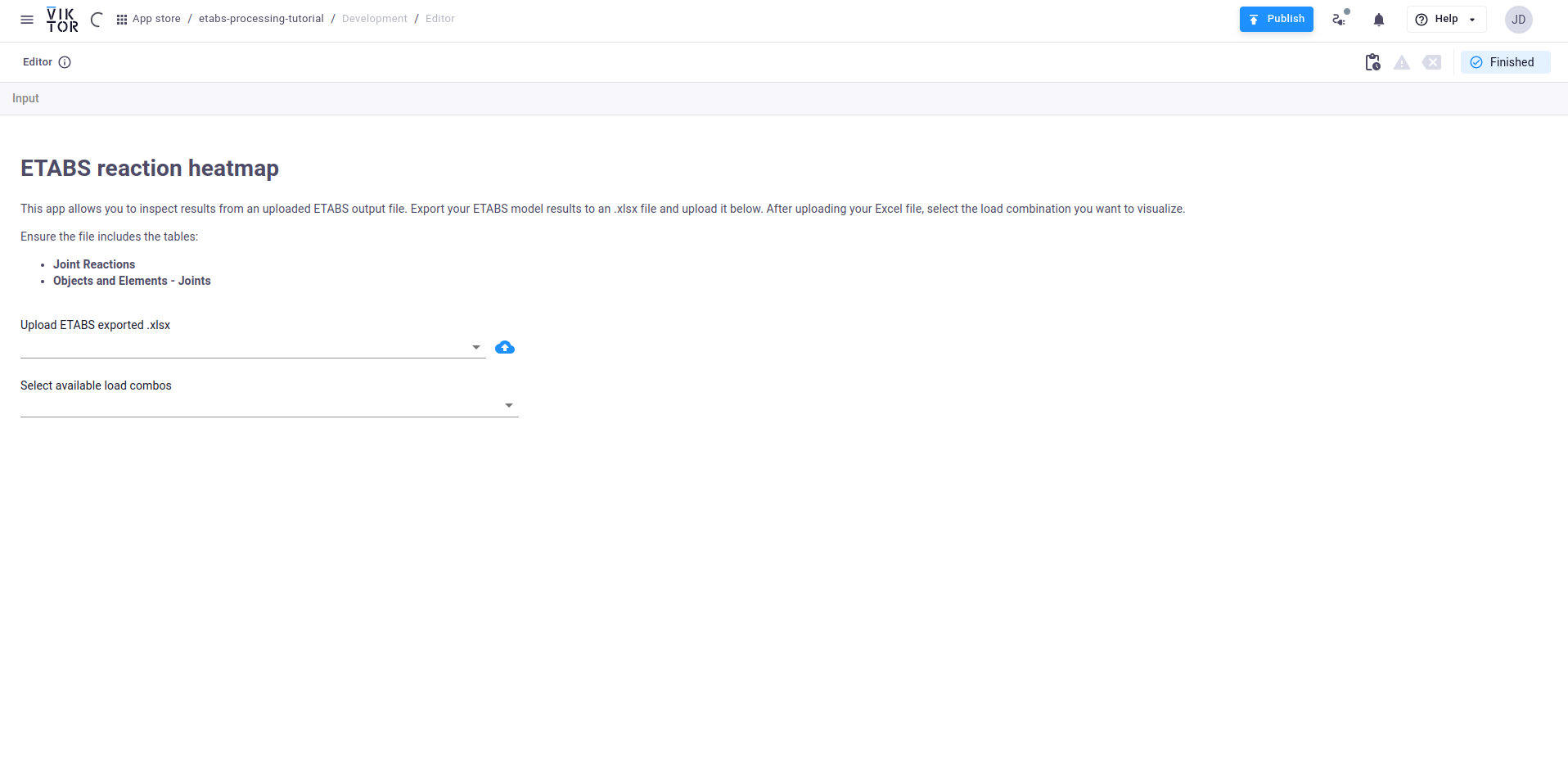The height and width of the screenshot is (780, 1568).
Task: Click the VIKTOR logo
Action: pyautogui.click(x=62, y=20)
